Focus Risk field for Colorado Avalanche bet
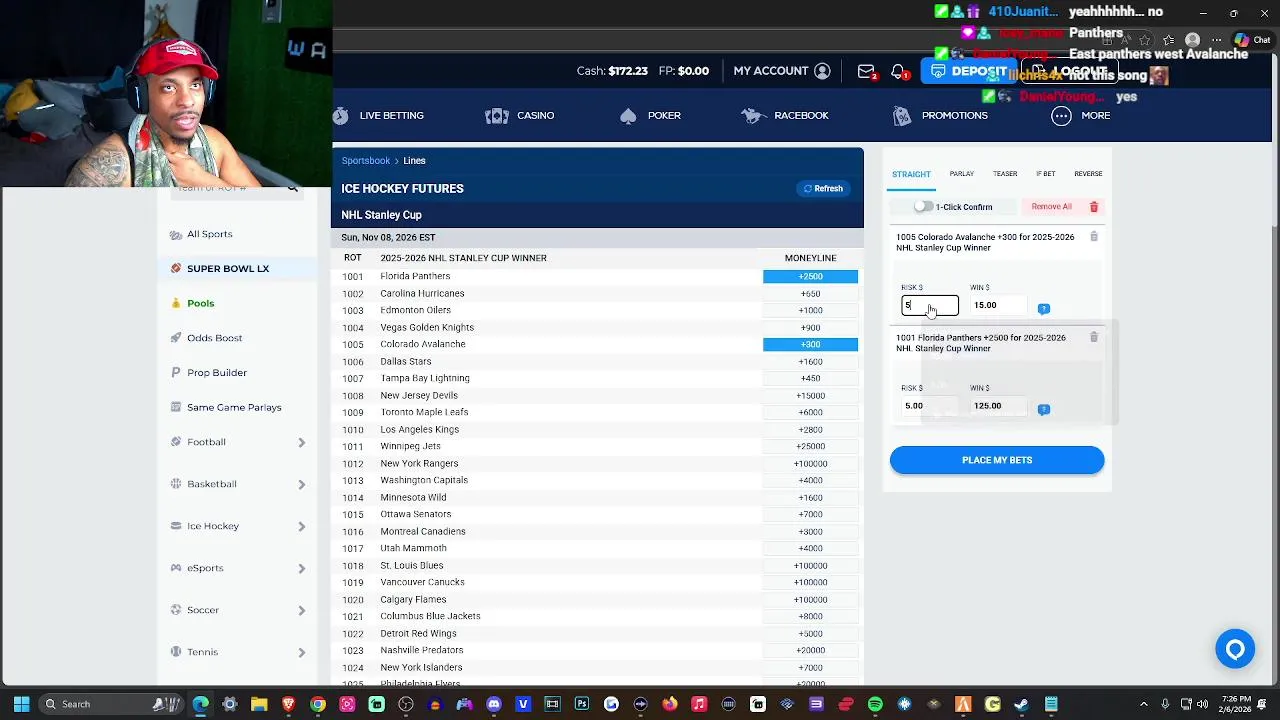The height and width of the screenshot is (720, 1280). coord(930,305)
